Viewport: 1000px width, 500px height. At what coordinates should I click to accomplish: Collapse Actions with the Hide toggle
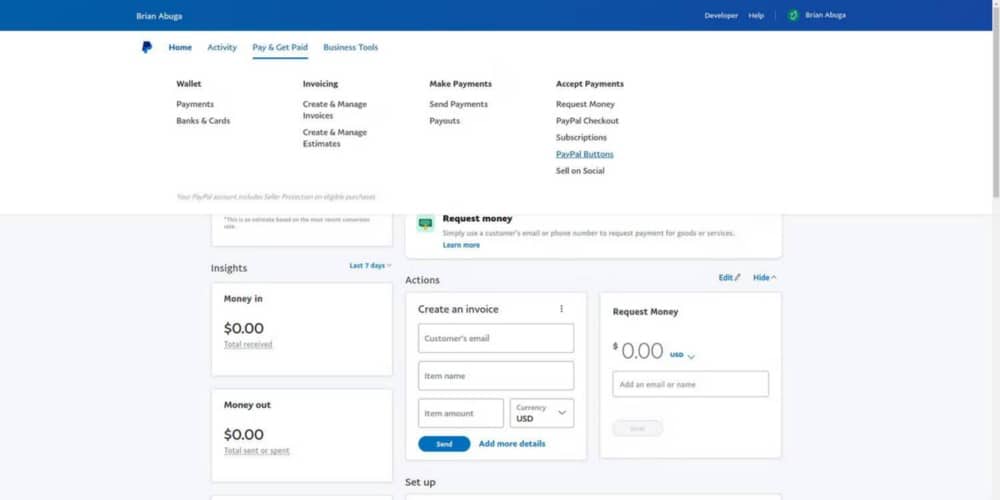pyautogui.click(x=765, y=277)
